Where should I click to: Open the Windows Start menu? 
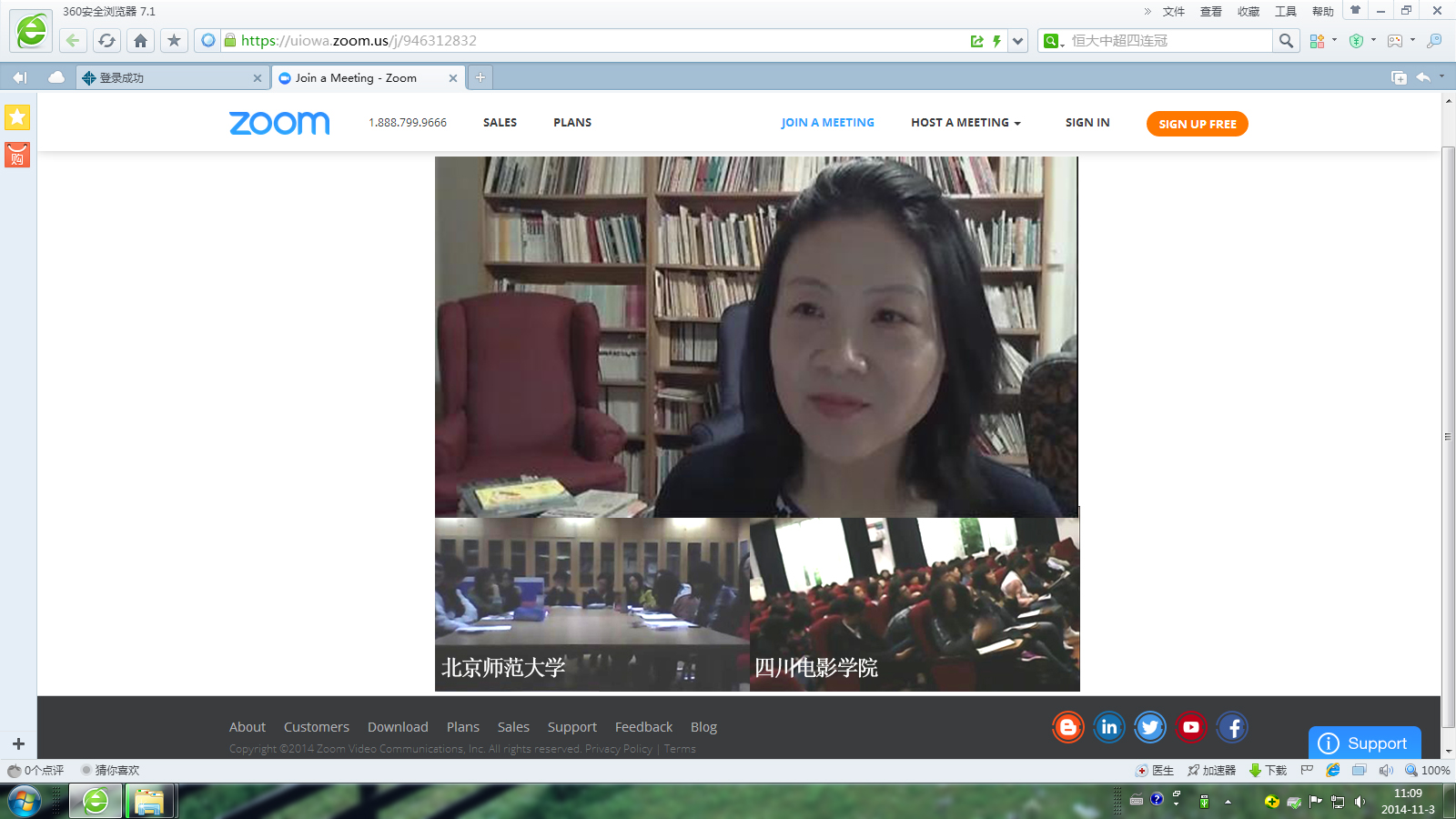[x=25, y=802]
